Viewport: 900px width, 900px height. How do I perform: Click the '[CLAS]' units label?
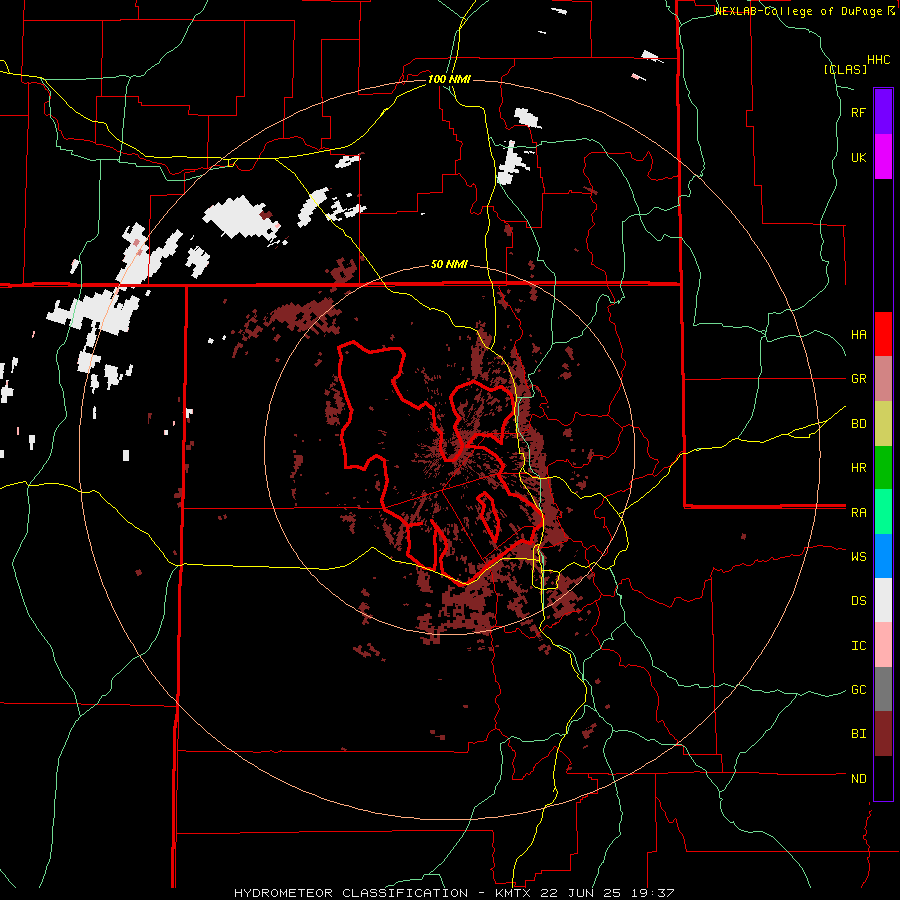[845, 69]
